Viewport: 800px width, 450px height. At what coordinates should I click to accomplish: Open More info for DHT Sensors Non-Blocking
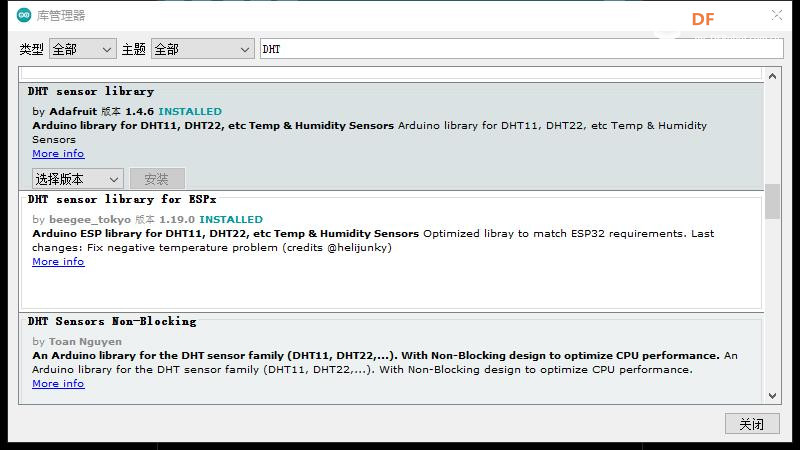tap(58, 384)
